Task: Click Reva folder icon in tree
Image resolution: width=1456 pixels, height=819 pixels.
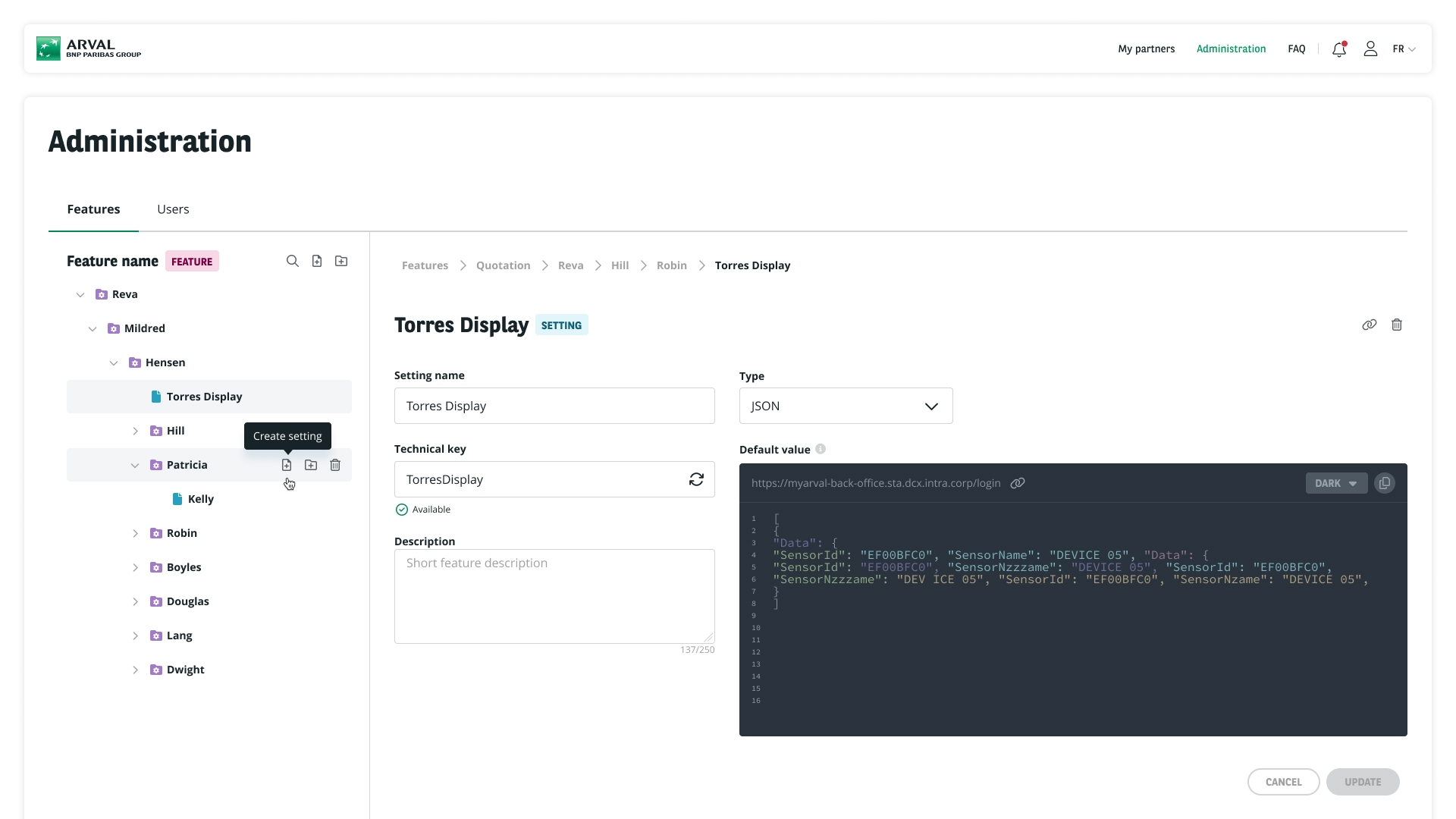Action: click(102, 294)
